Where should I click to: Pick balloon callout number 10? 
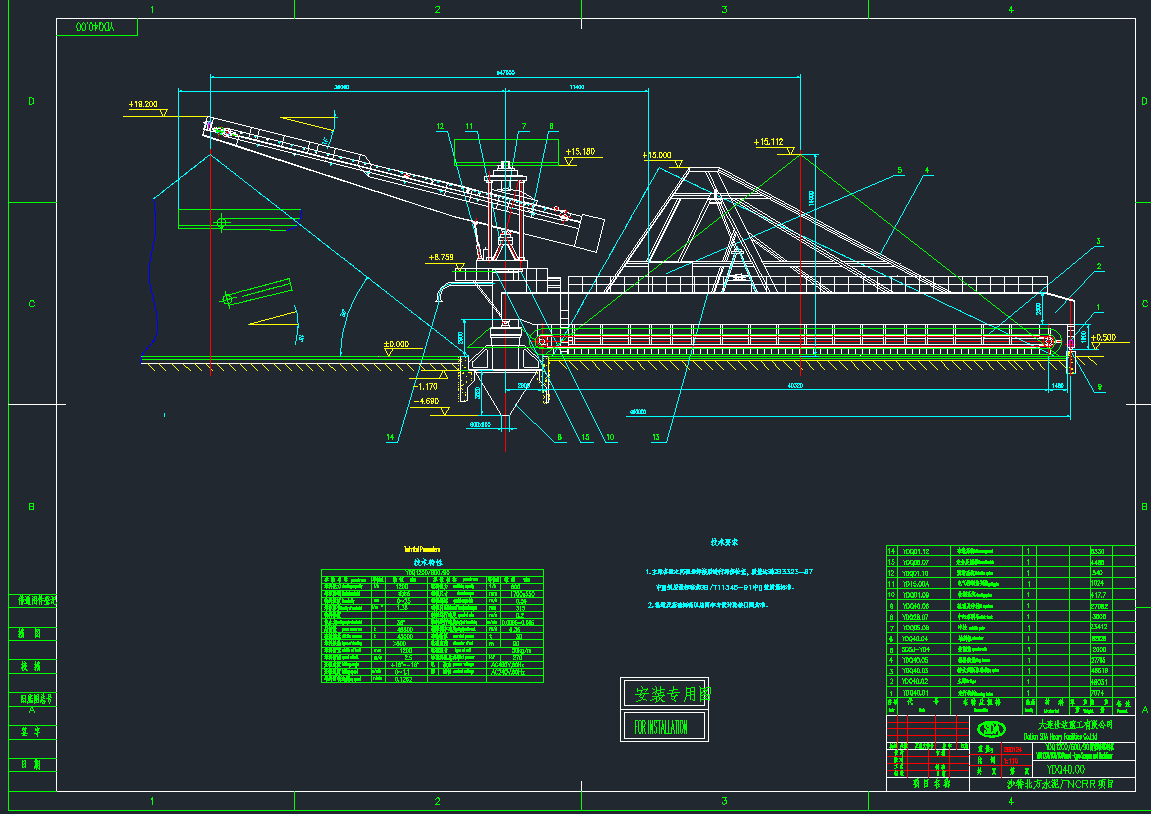point(610,437)
